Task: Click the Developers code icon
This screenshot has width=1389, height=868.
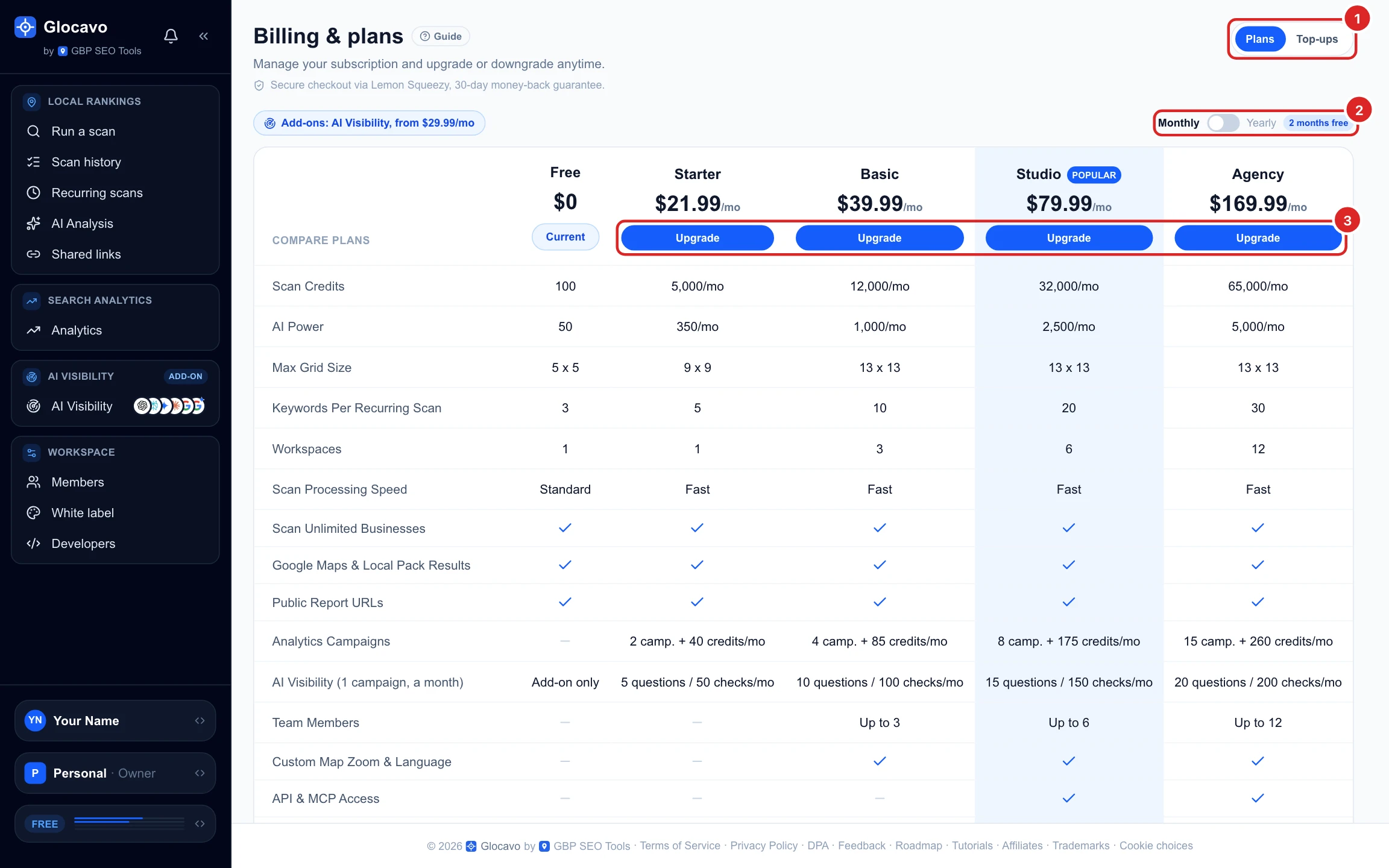Action: [x=34, y=544]
